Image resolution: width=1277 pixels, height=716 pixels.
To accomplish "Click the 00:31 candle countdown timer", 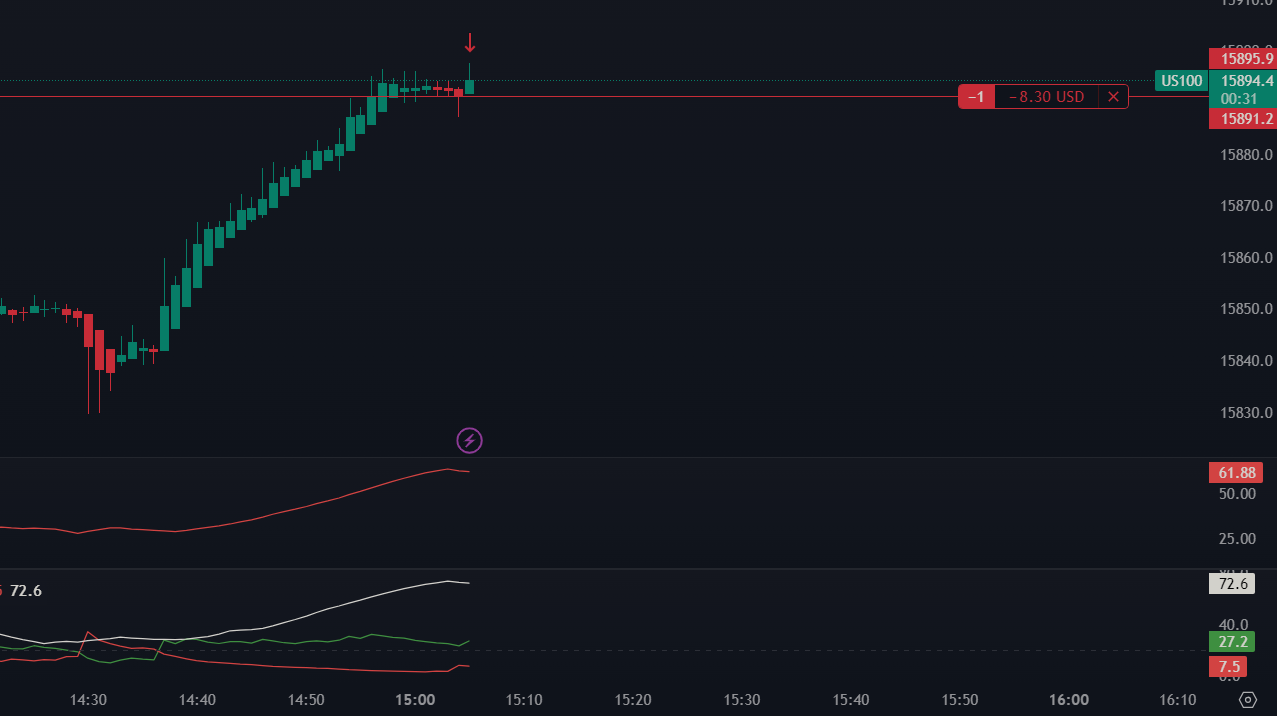I will (x=1238, y=99).
